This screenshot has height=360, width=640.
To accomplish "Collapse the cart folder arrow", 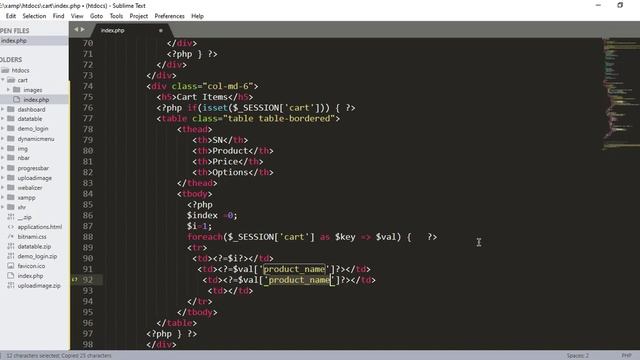I will 3,80.
